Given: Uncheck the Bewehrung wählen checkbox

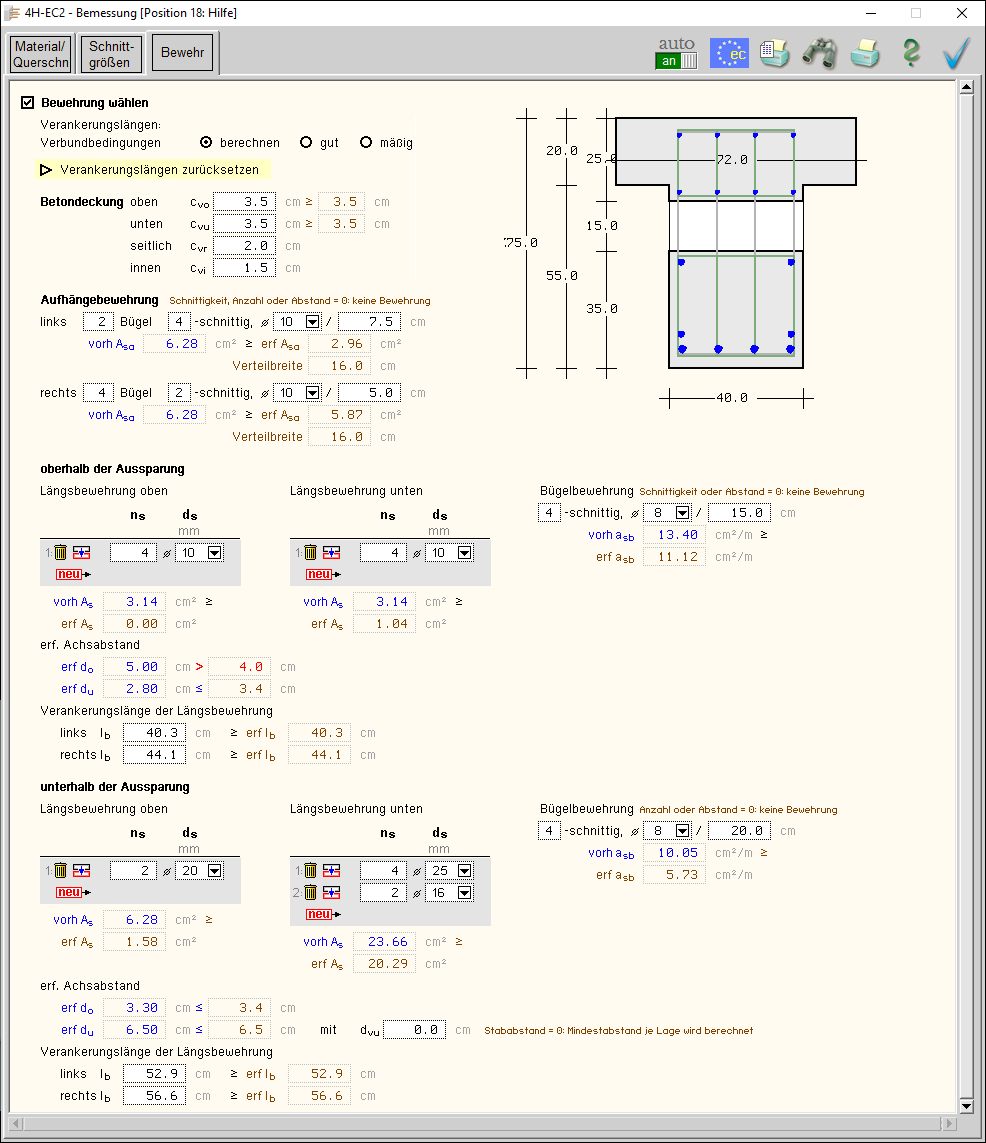Looking at the screenshot, I should pyautogui.click(x=28, y=102).
